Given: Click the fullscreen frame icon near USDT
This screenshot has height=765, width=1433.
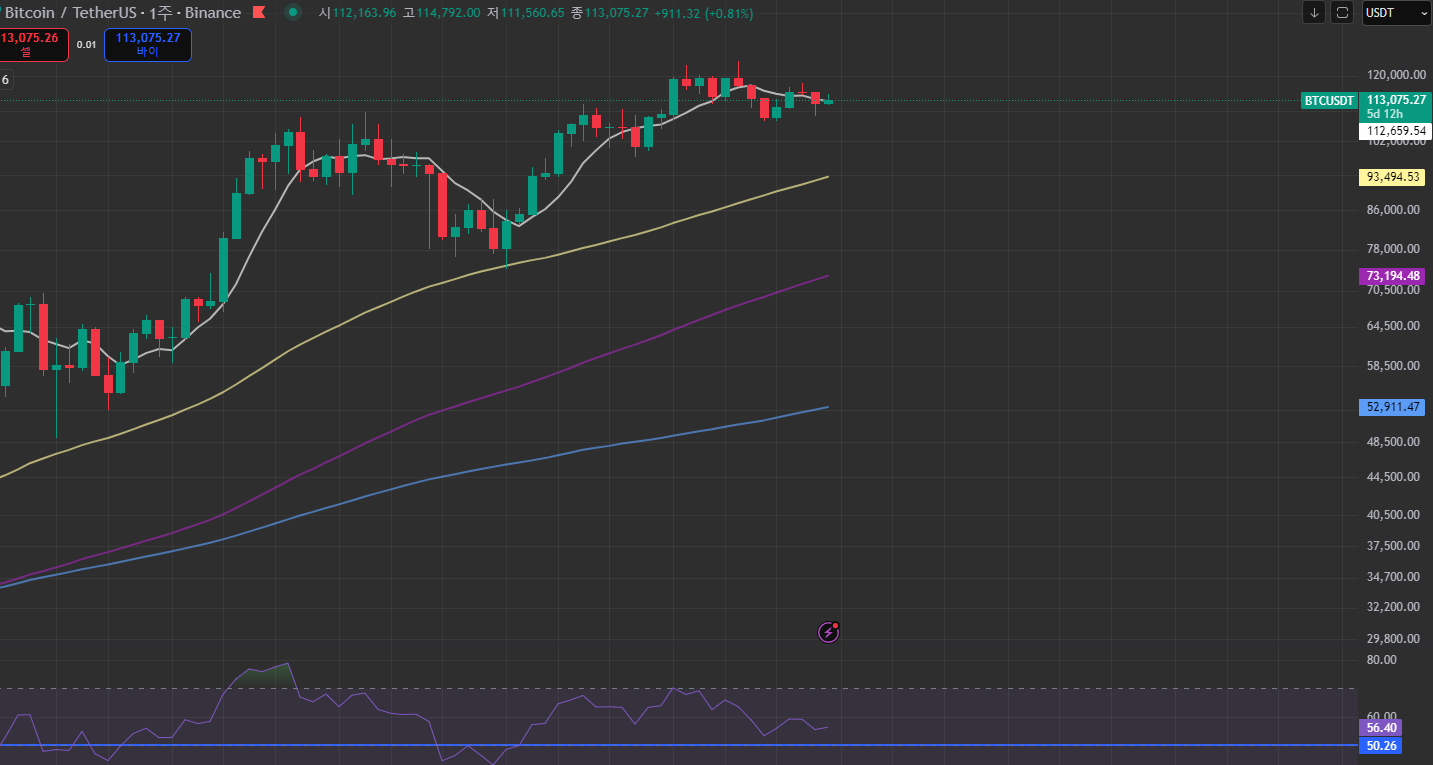Looking at the screenshot, I should pyautogui.click(x=1342, y=13).
